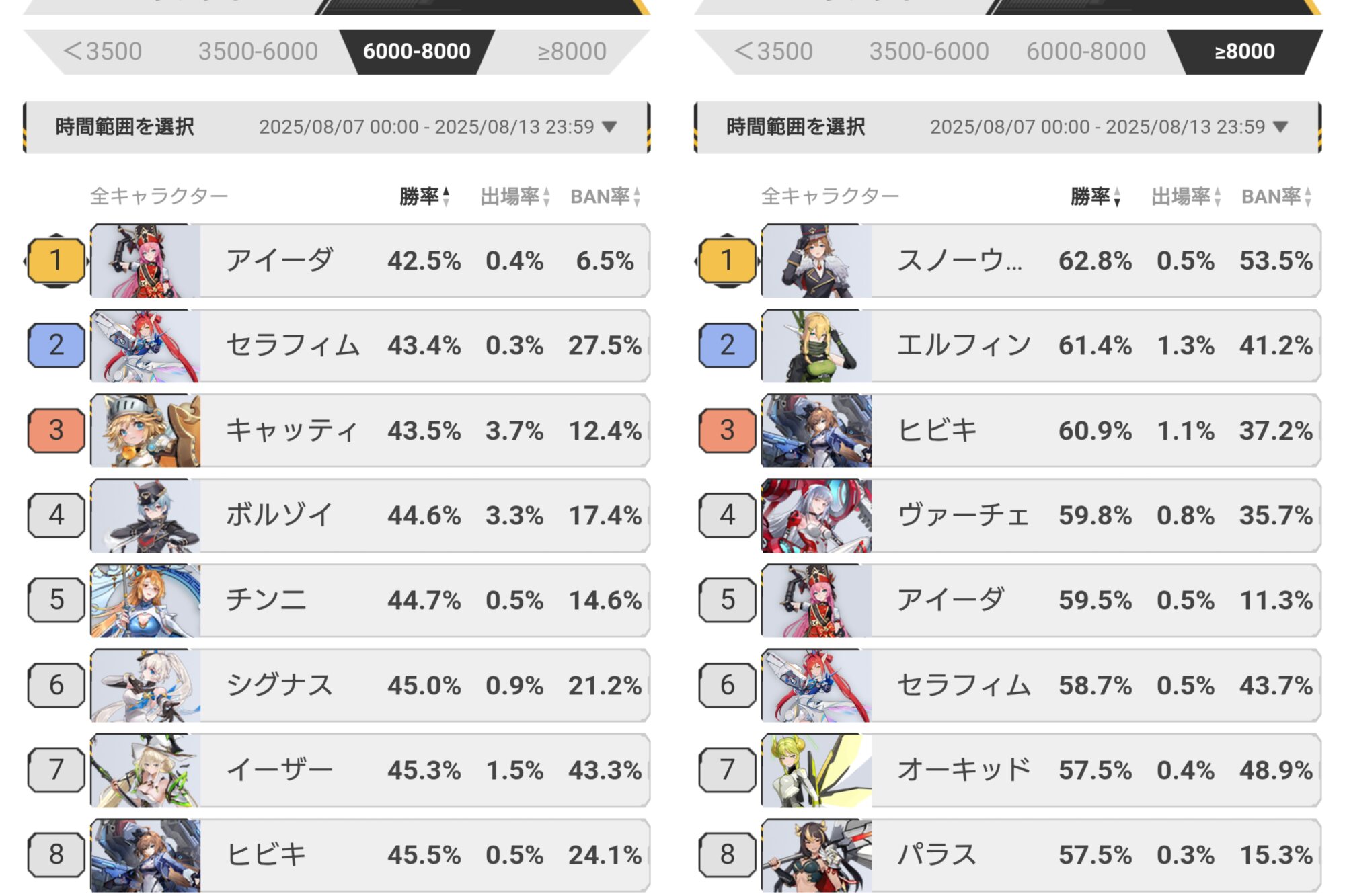1345x896 pixels.
Task: Sort left table by 出場率 pick rate
Action: (x=515, y=196)
